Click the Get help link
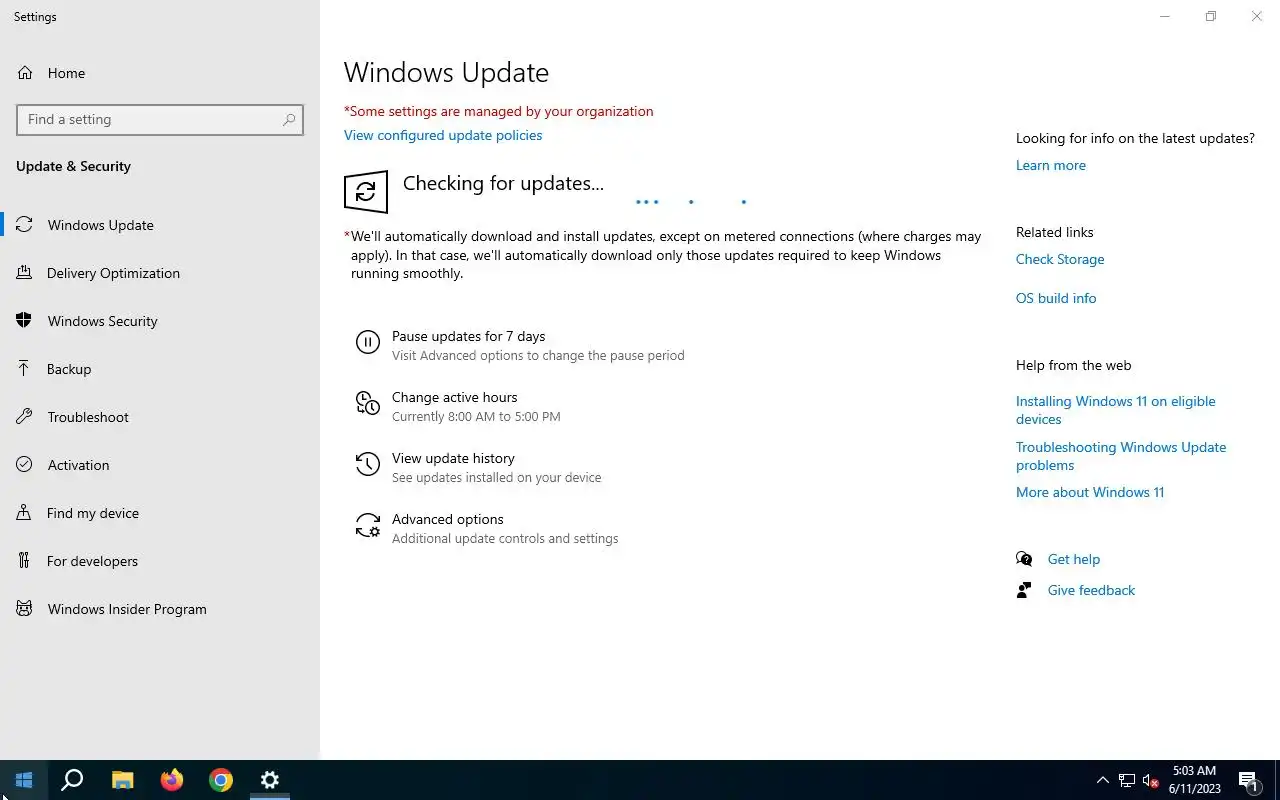The height and width of the screenshot is (800, 1280). (1074, 559)
